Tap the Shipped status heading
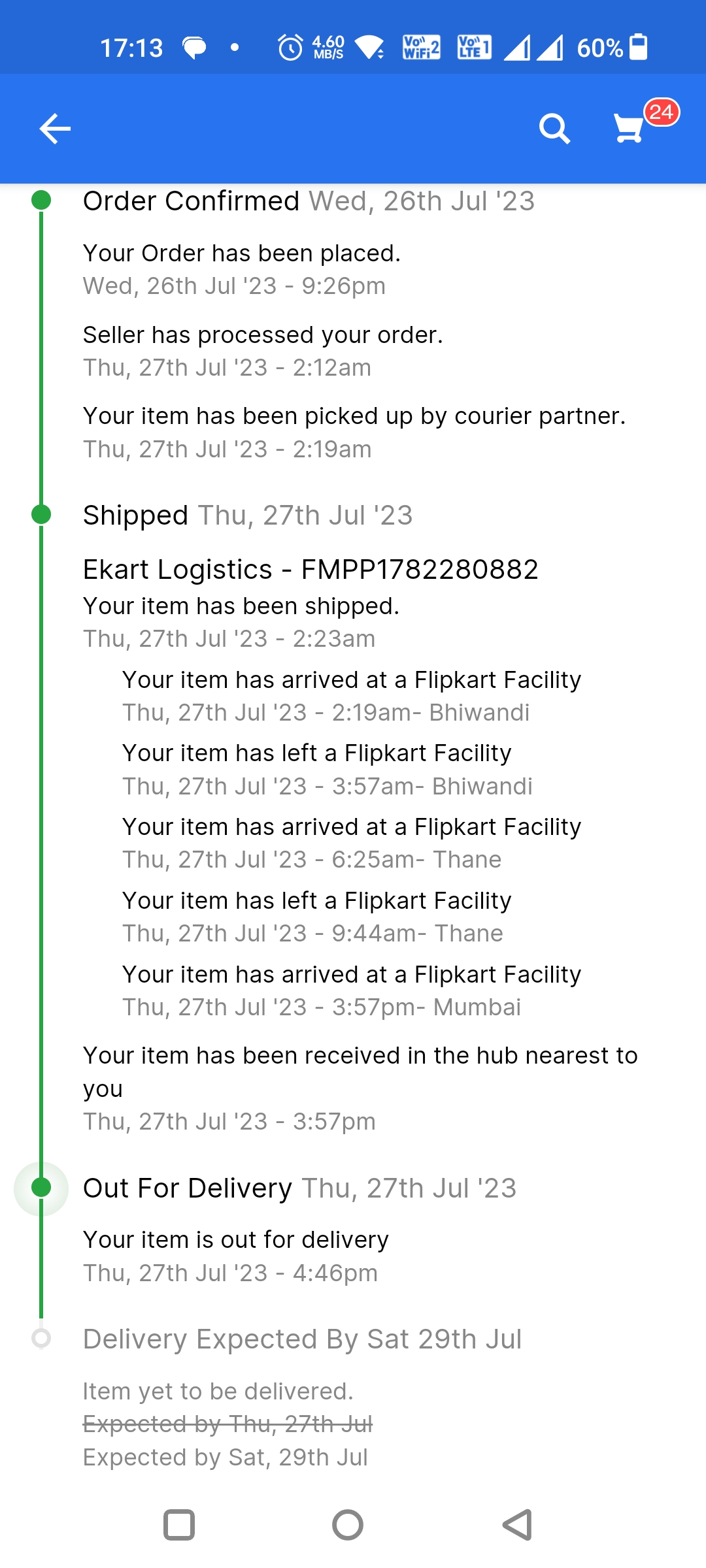This screenshot has width=706, height=1568. 136,515
